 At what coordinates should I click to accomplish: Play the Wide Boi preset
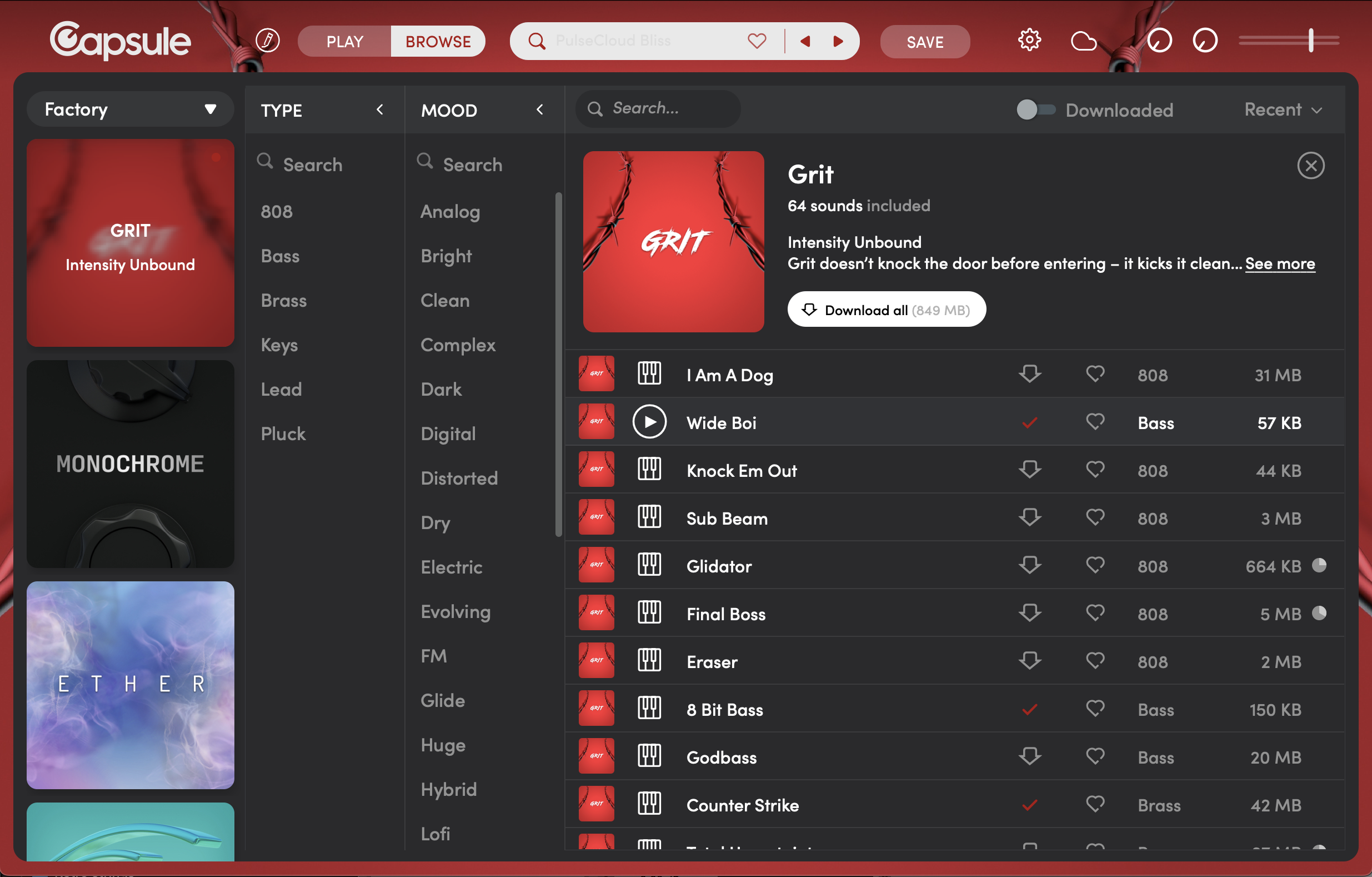point(649,422)
